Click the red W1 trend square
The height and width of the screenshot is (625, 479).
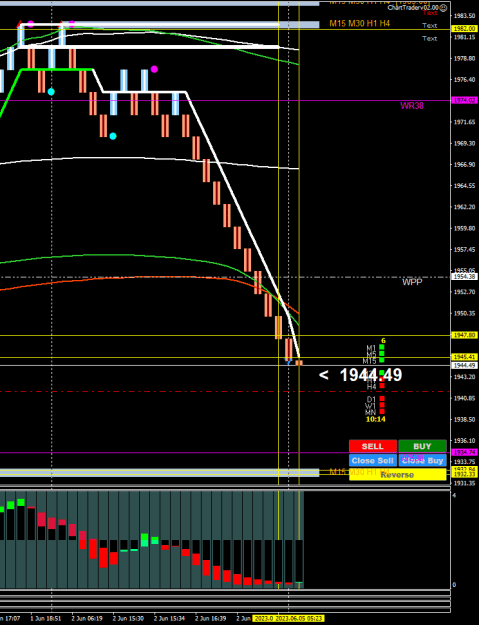(x=382, y=405)
